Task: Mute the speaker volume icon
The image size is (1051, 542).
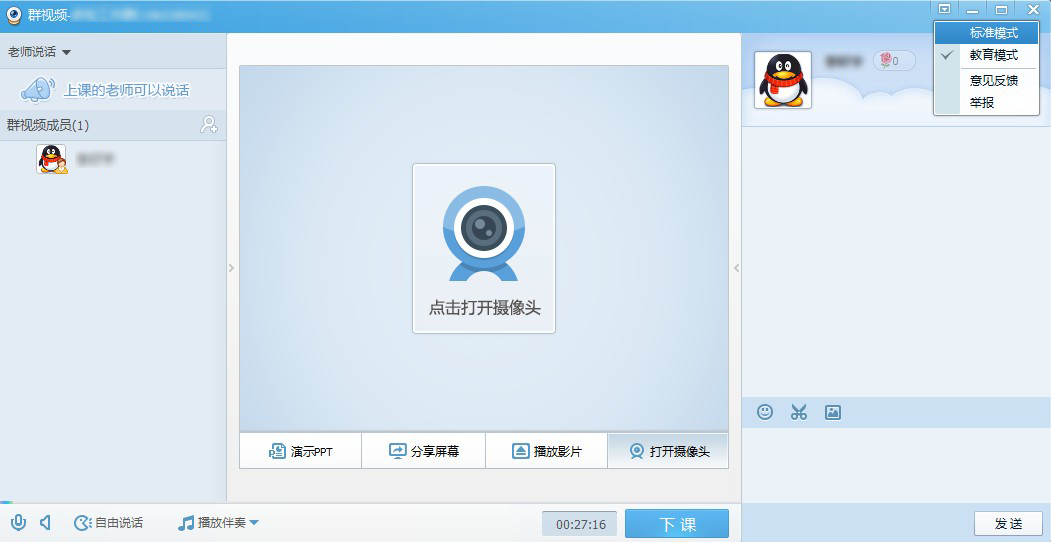Action: [45, 522]
